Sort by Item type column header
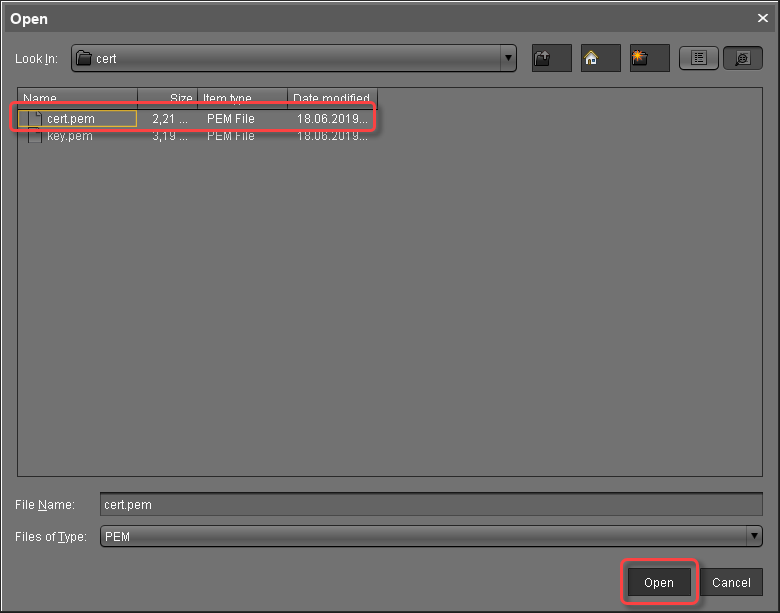 point(242,99)
